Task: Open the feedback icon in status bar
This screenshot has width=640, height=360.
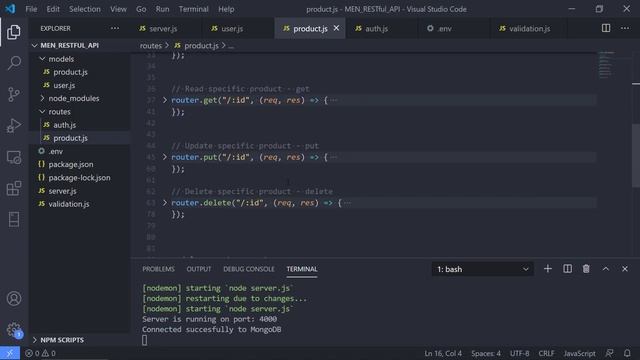Action: [x=609, y=353]
